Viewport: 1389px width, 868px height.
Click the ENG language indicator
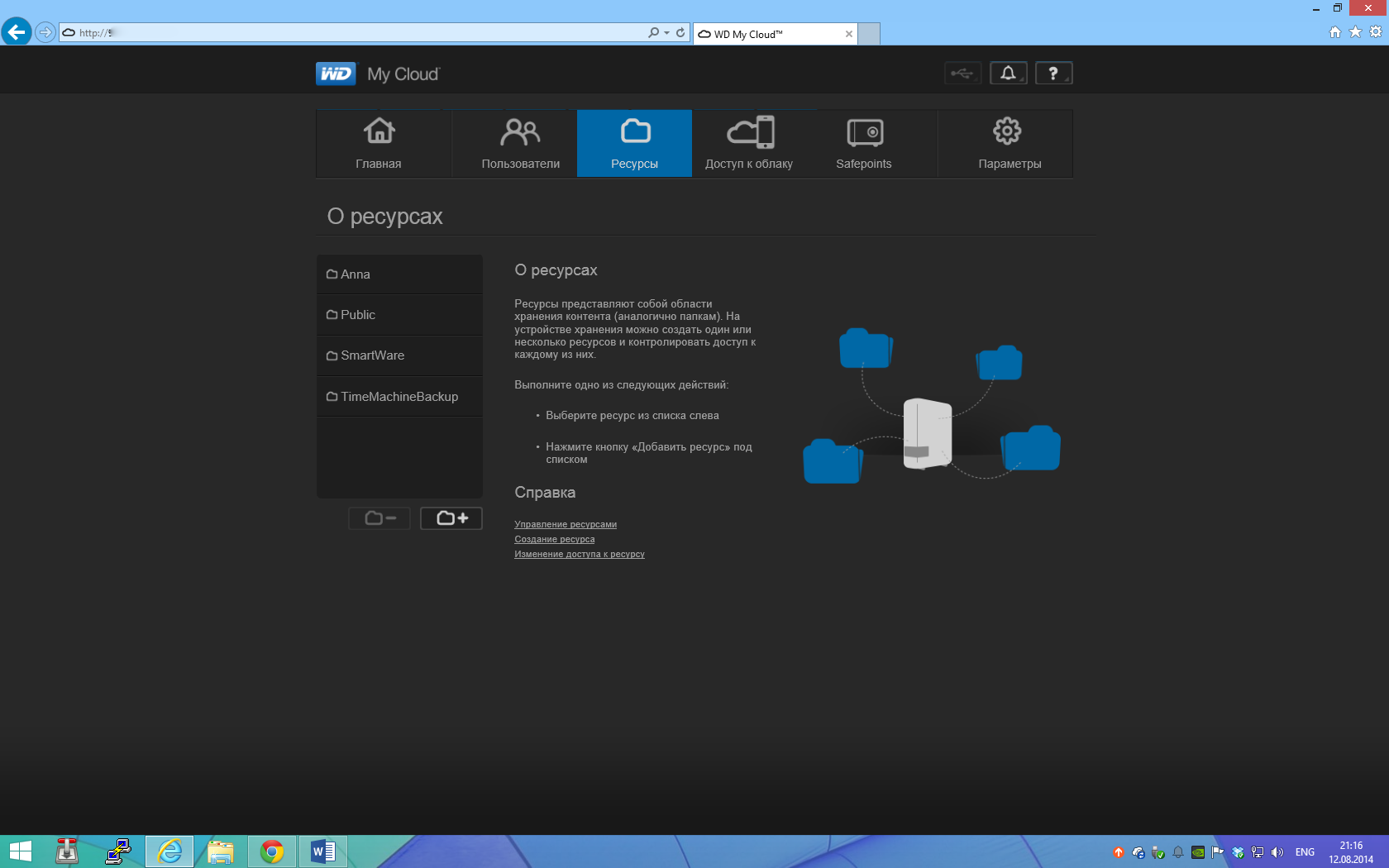pos(1305,852)
